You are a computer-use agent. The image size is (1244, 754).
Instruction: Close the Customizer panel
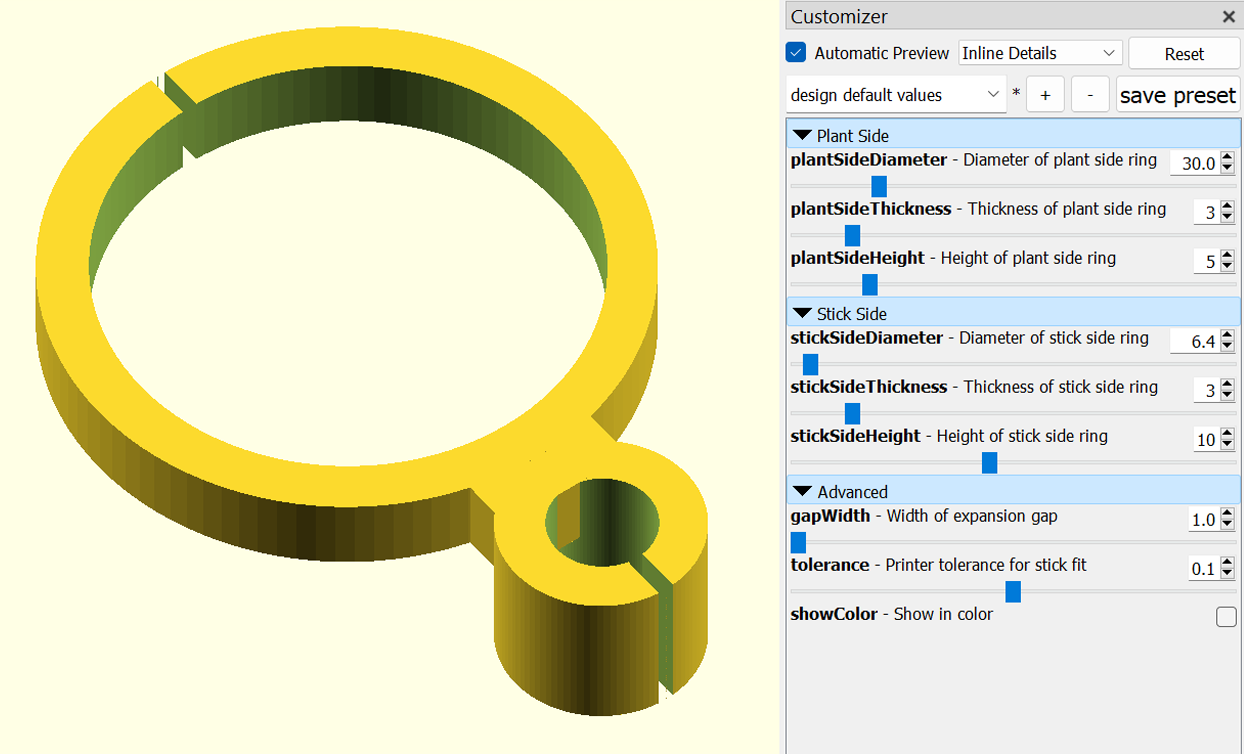click(x=1229, y=16)
